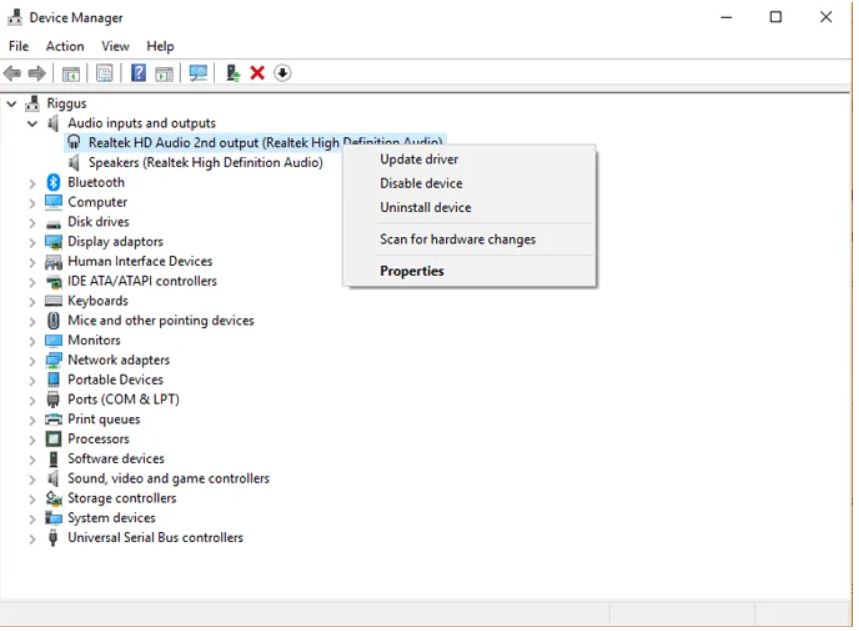Open the View menu
This screenshot has height=631, width=859.
(x=115, y=46)
